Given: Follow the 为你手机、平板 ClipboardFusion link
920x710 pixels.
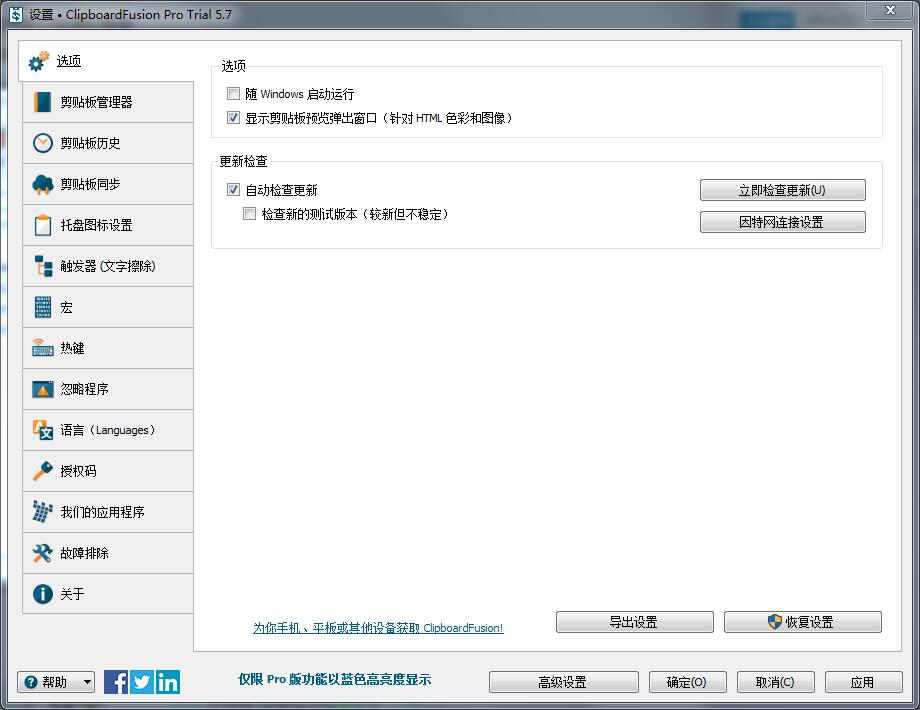Looking at the screenshot, I should pos(378,628).
